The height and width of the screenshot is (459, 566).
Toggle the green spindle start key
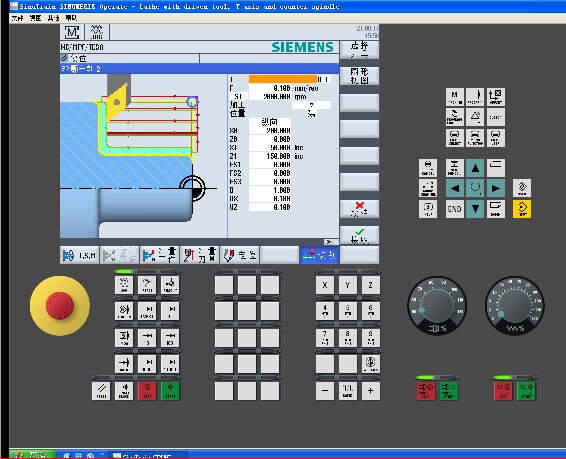tap(449, 391)
